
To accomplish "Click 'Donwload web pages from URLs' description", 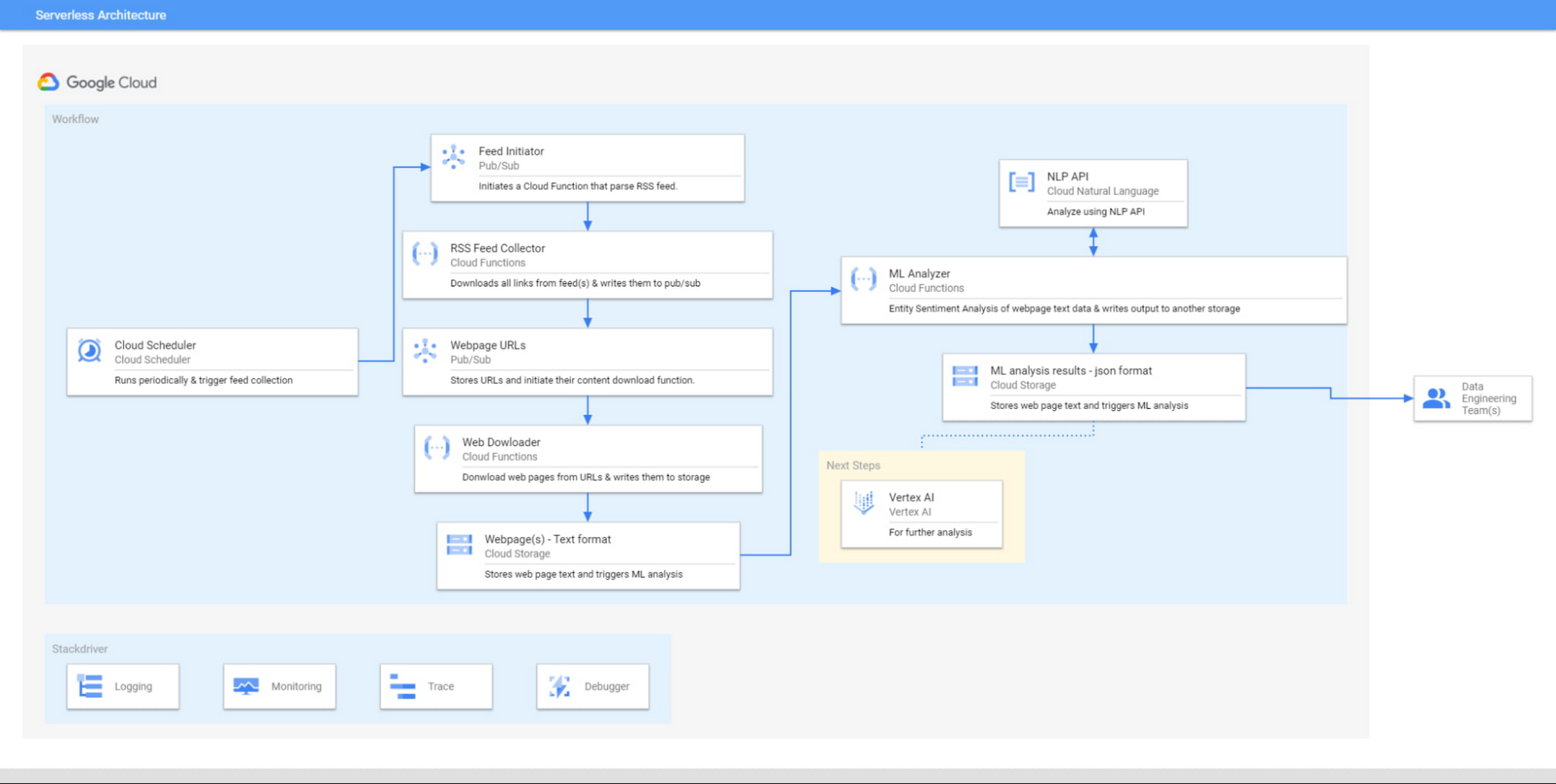I will (586, 476).
